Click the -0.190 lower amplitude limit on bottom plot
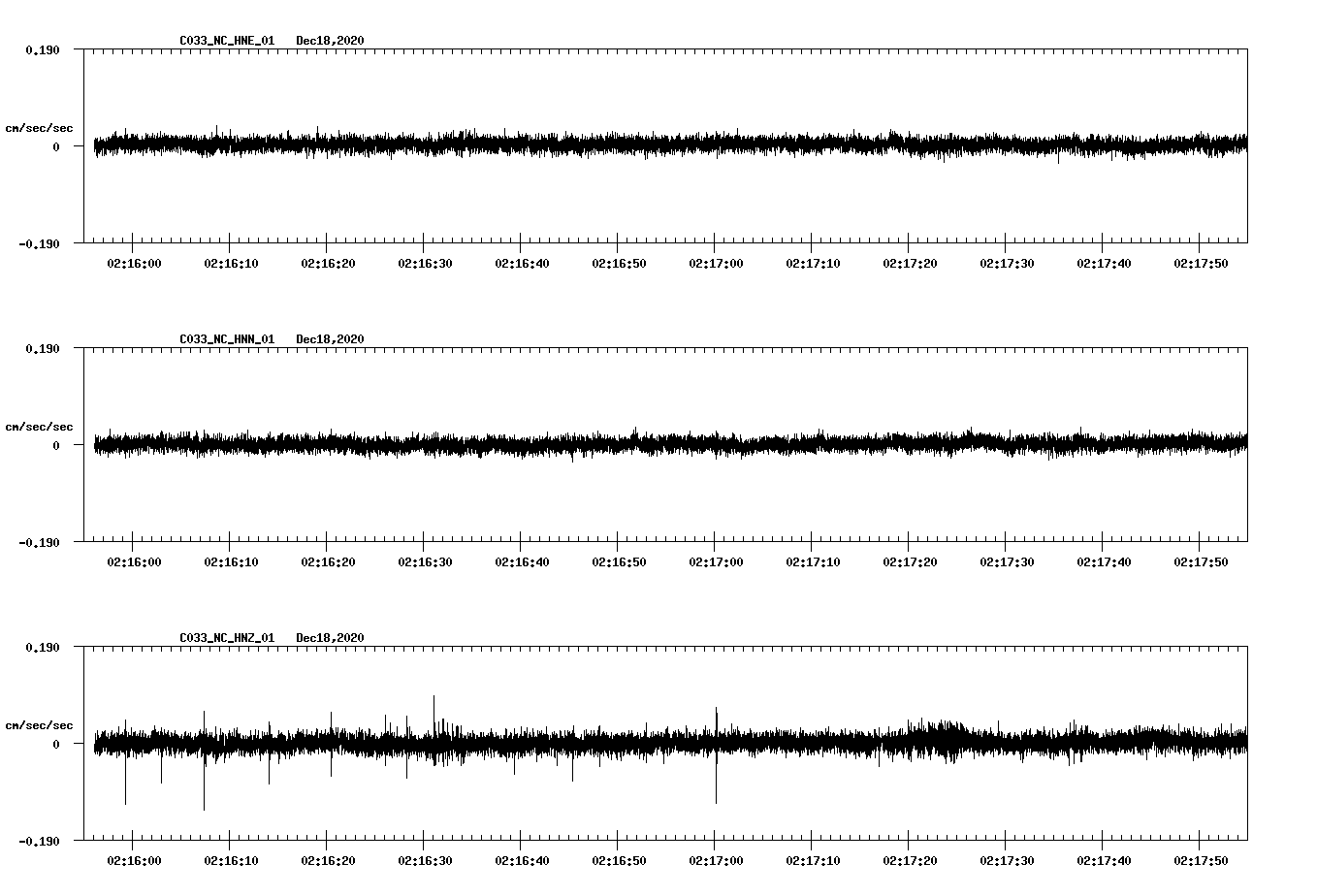 point(39,842)
